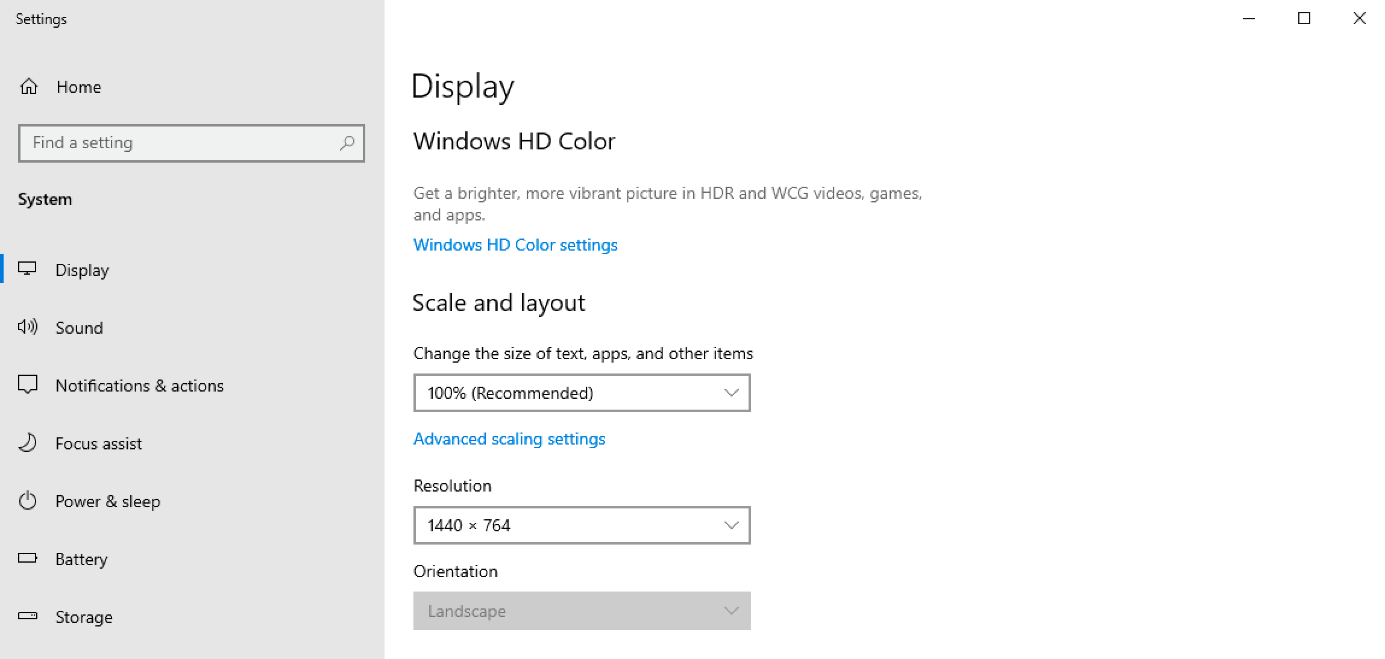
Task: Minimize the Settings window
Action: coord(1249,18)
